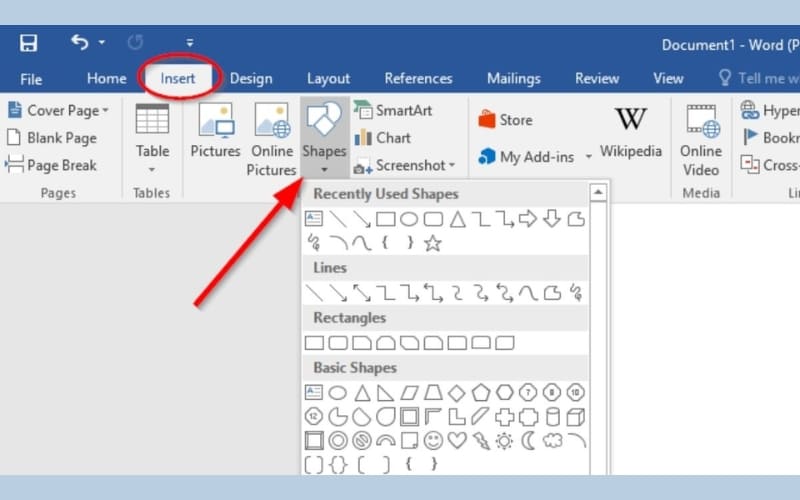Viewport: 800px width, 500px height.
Task: Click the Save icon in title bar
Action: pos(29,43)
